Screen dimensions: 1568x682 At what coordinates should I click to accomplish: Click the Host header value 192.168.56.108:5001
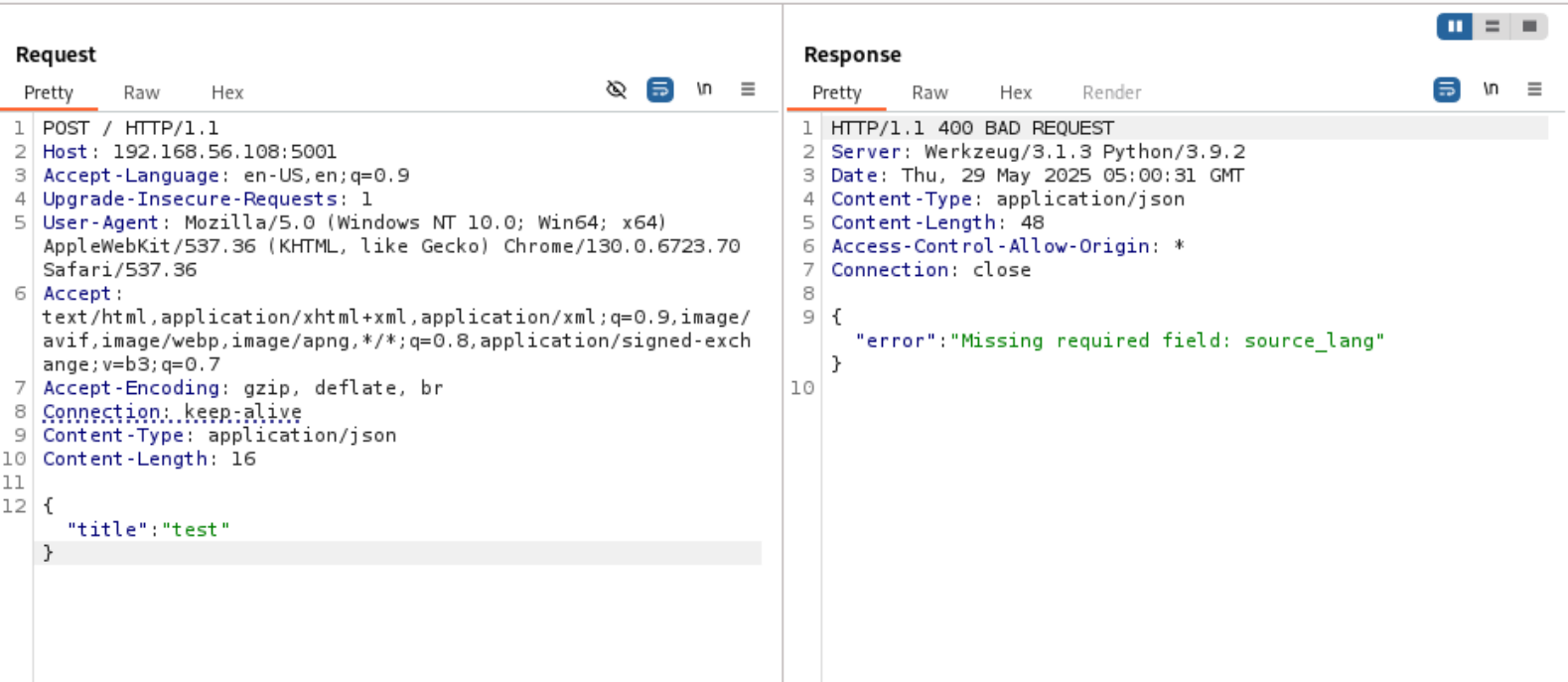[x=224, y=152]
